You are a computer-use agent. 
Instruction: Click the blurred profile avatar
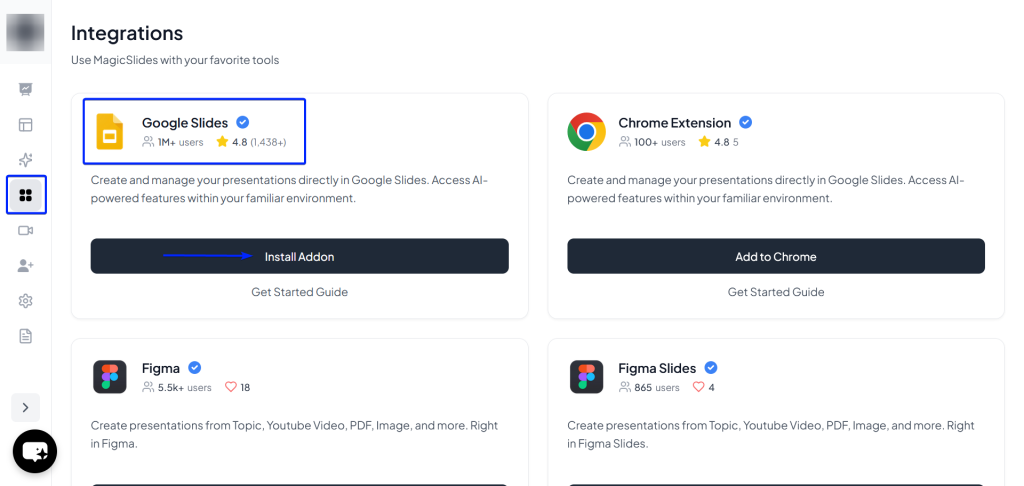pos(25,32)
